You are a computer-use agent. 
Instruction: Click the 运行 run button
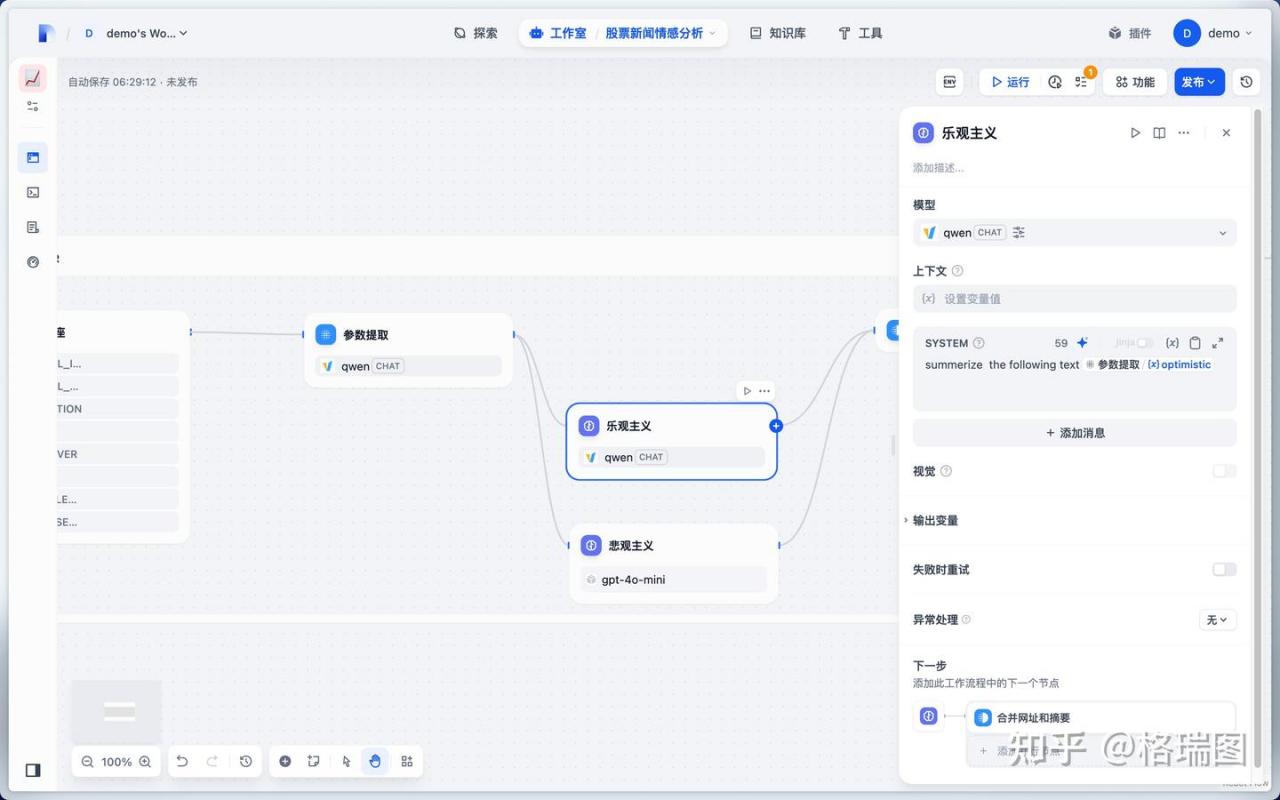1009,82
